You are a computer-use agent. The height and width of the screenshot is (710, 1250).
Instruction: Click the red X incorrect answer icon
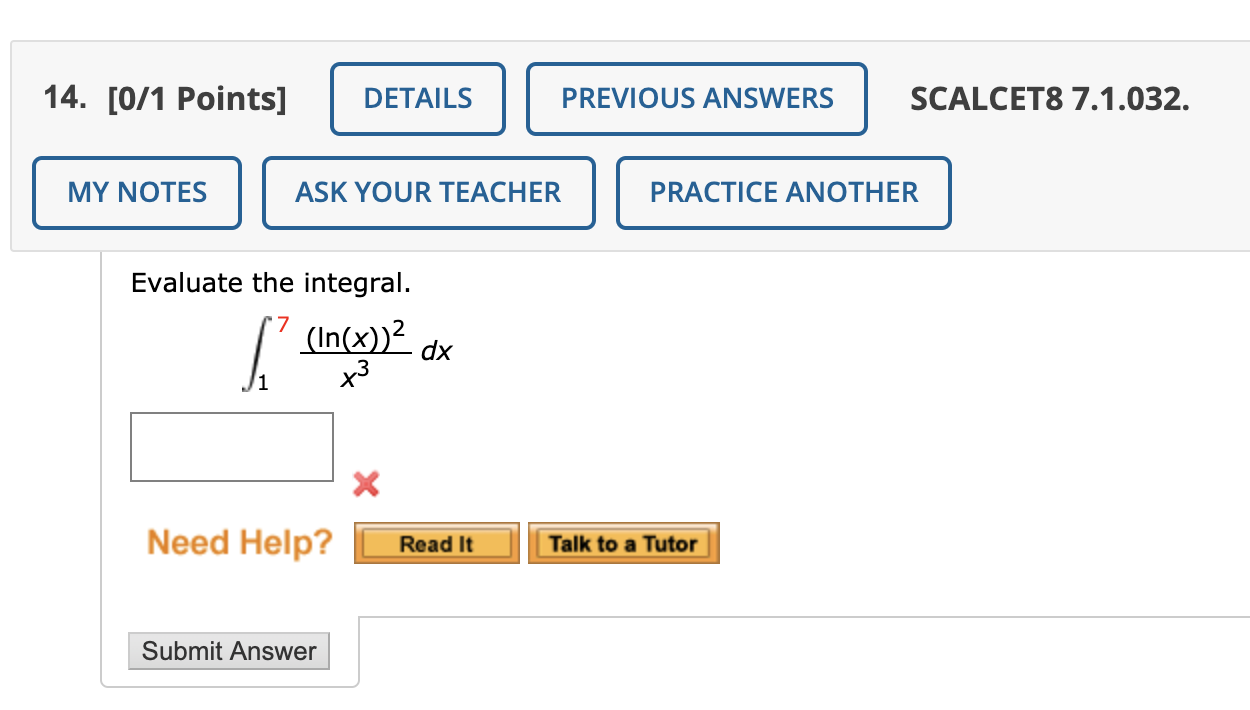pyautogui.click(x=366, y=484)
